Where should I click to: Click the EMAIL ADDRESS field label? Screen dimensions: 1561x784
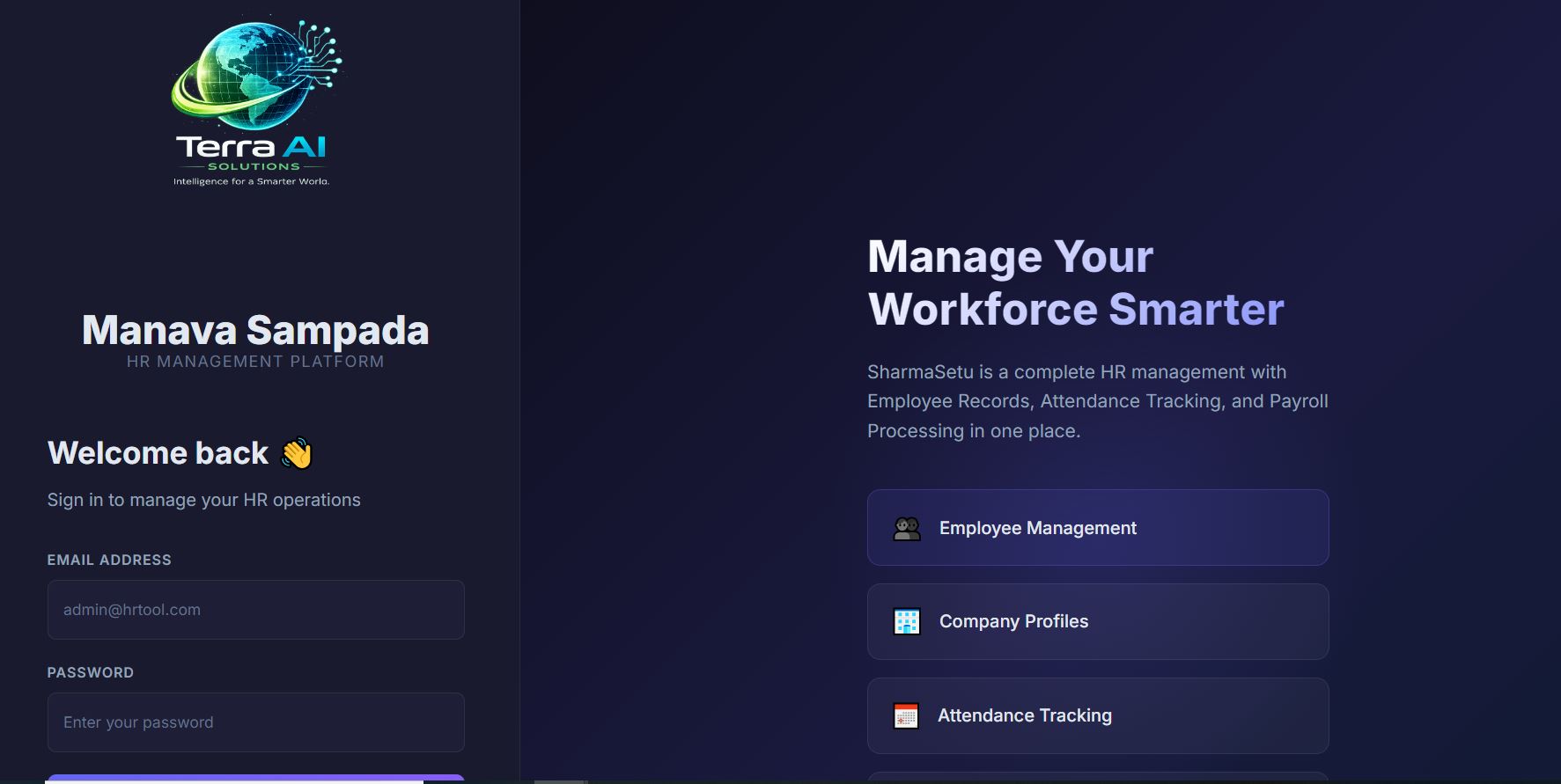point(109,560)
